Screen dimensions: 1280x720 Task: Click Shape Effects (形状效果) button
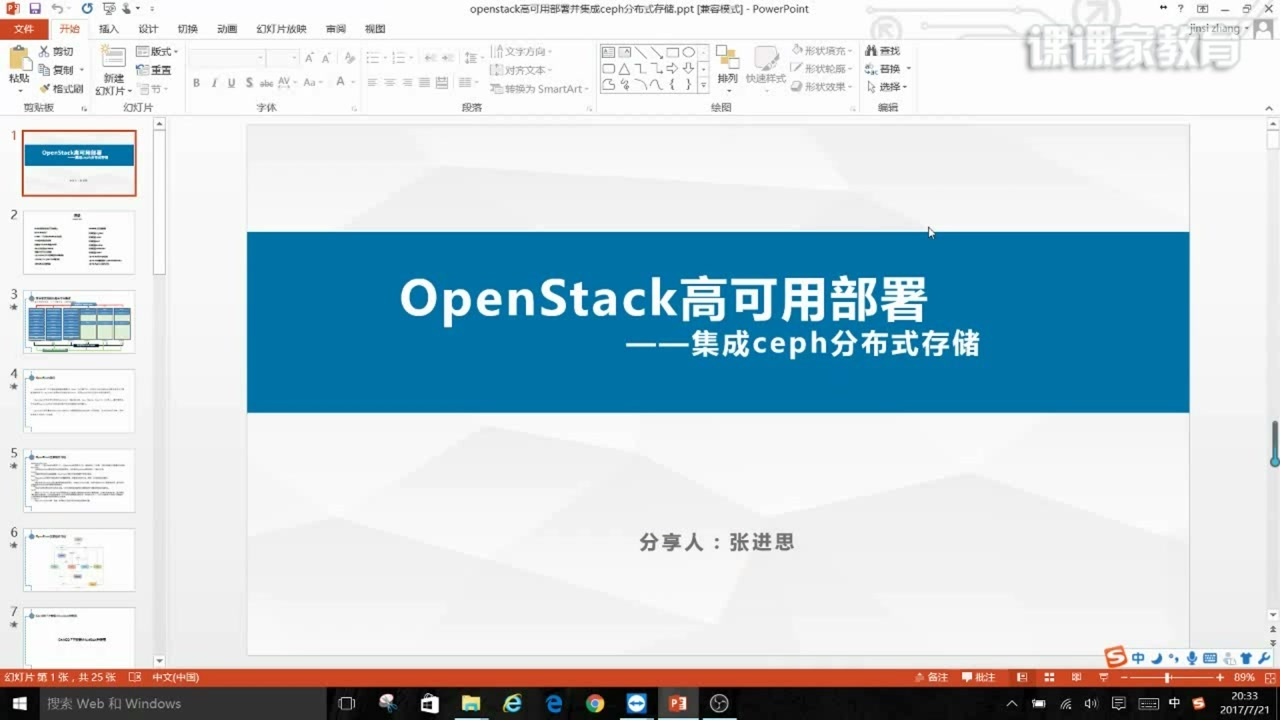click(x=824, y=87)
